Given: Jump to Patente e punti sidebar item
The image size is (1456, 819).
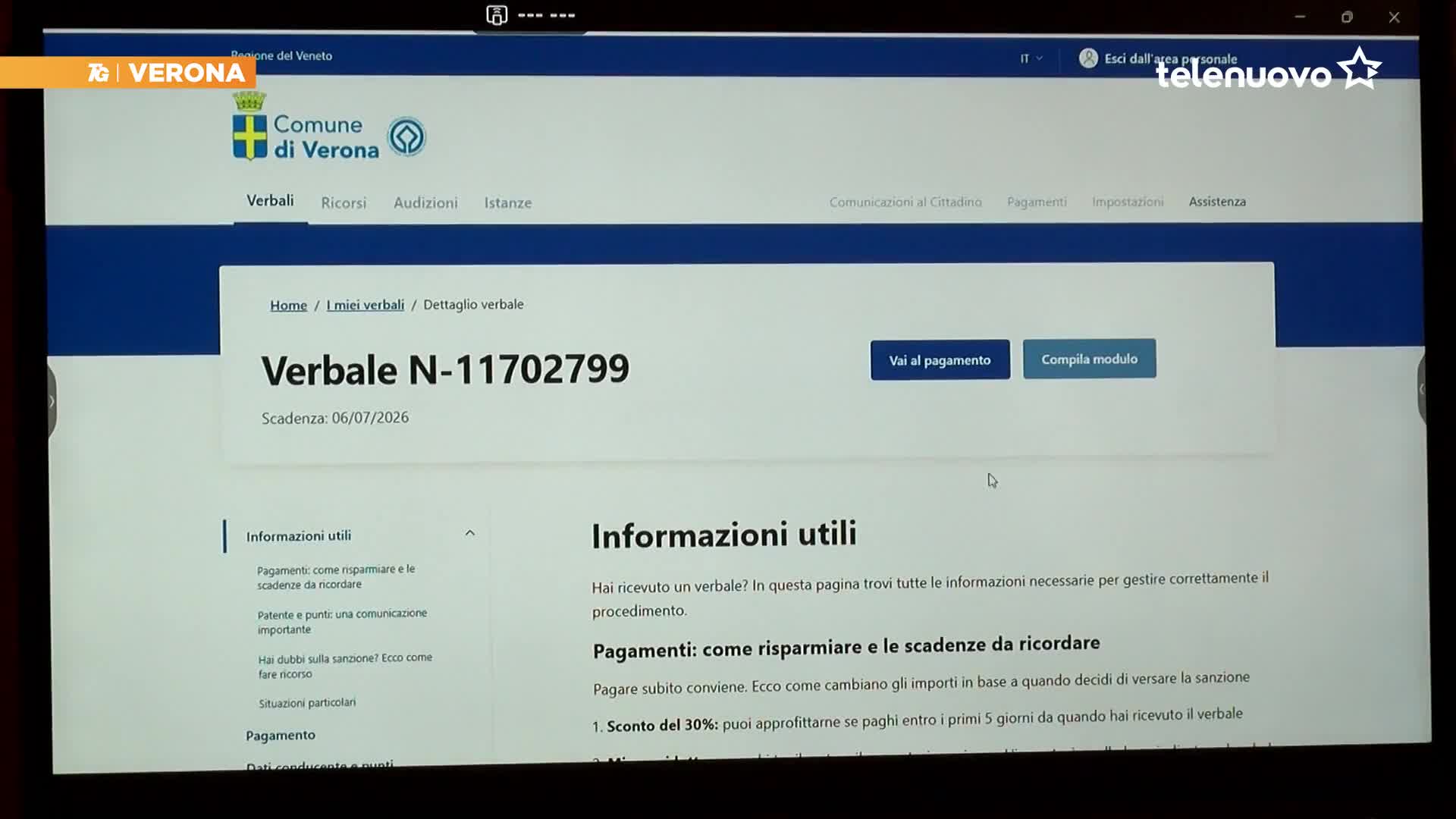Looking at the screenshot, I should (x=342, y=622).
